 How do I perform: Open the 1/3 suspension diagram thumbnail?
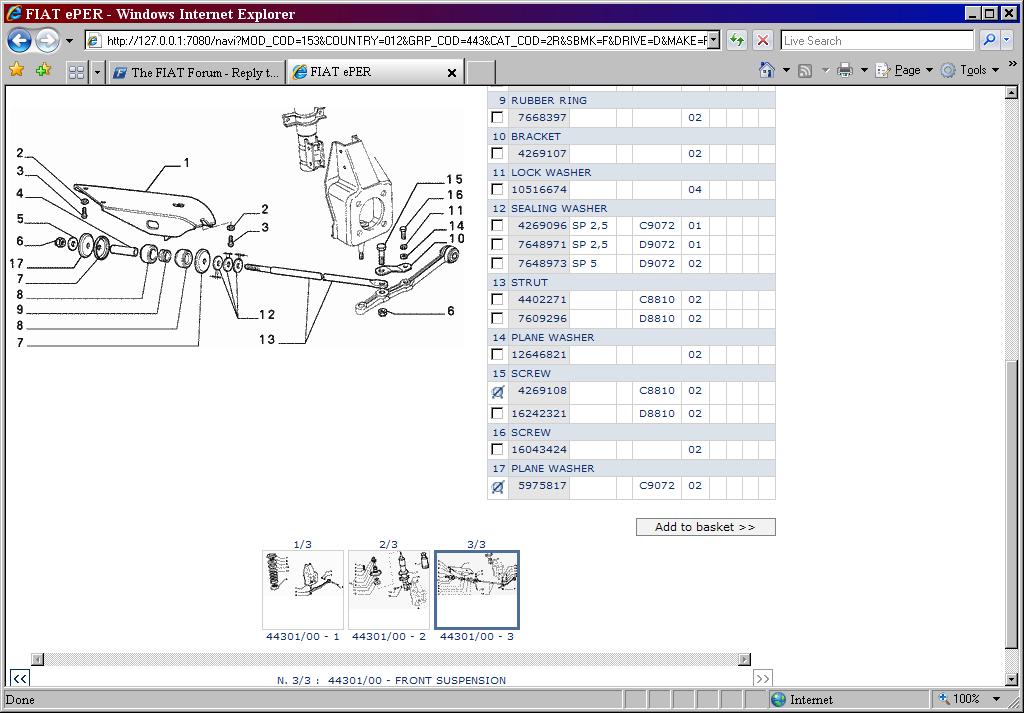tap(303, 590)
